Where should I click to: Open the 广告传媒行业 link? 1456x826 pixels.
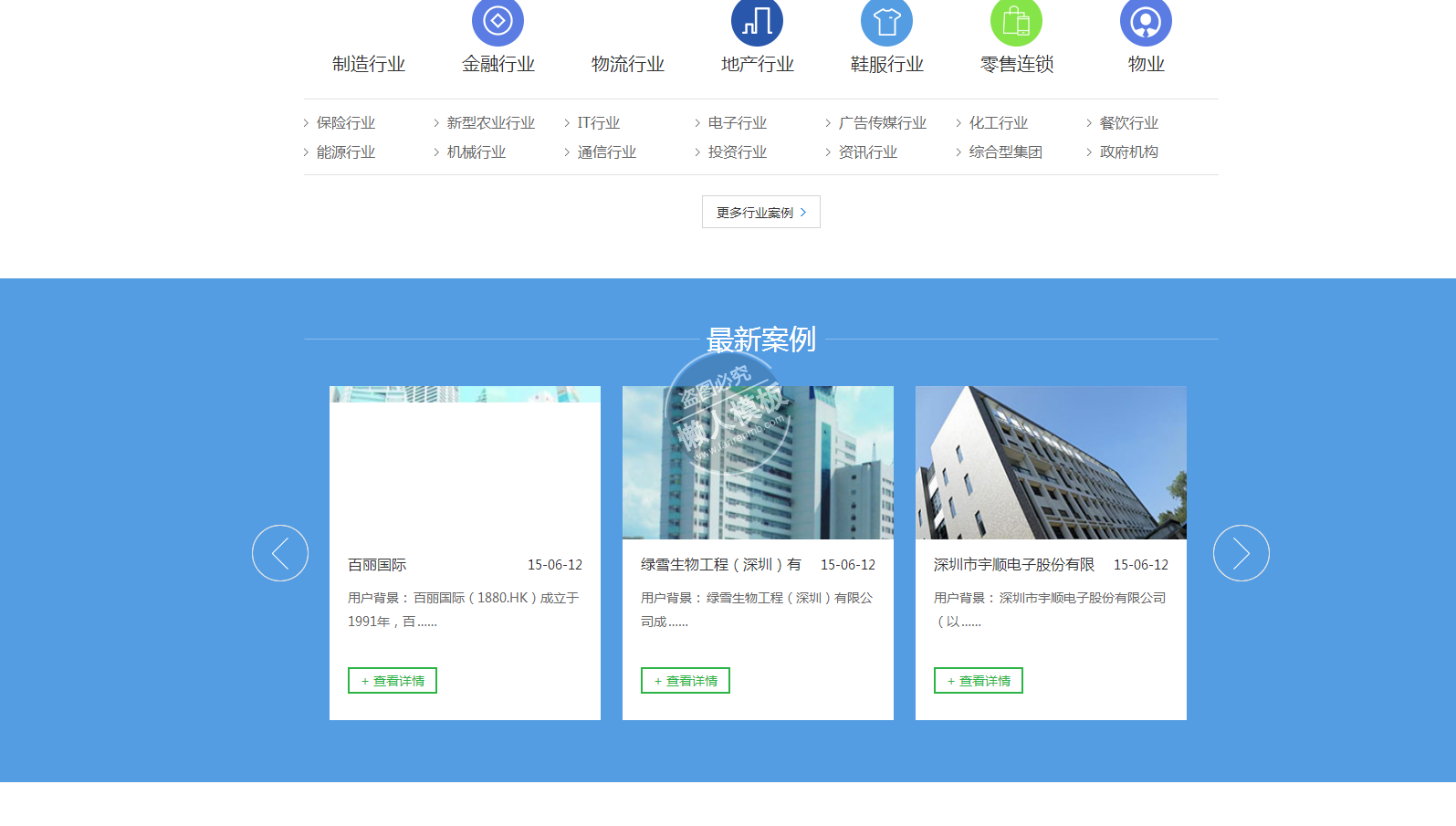[x=882, y=123]
